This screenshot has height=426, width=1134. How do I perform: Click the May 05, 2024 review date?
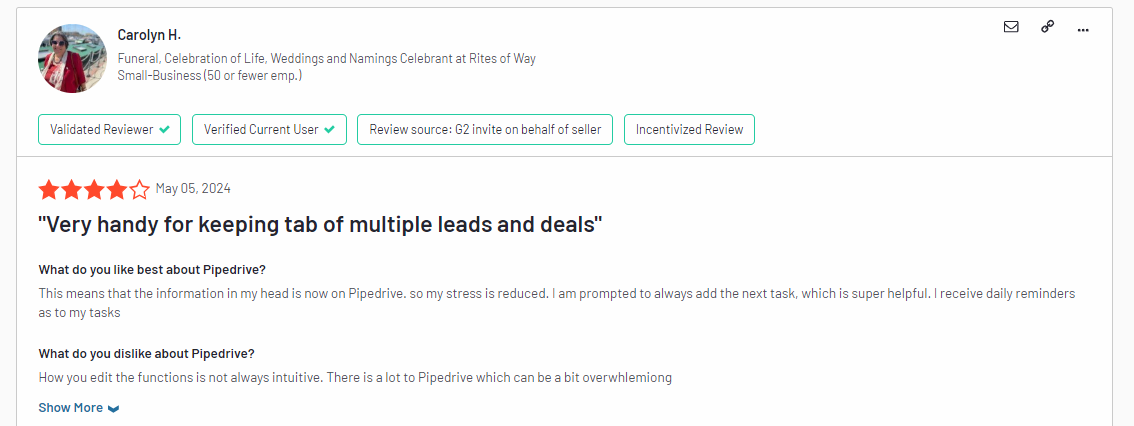click(193, 189)
